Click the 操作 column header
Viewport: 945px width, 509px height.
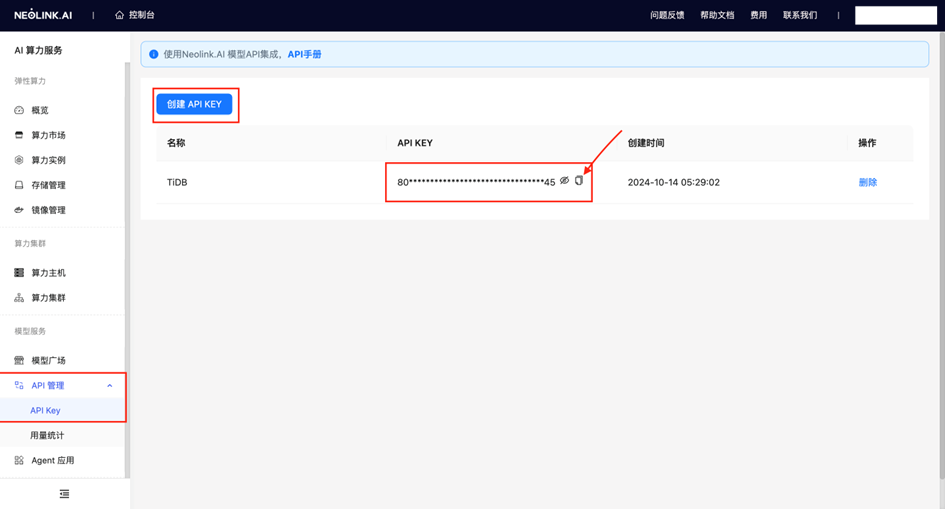pyautogui.click(x=867, y=143)
